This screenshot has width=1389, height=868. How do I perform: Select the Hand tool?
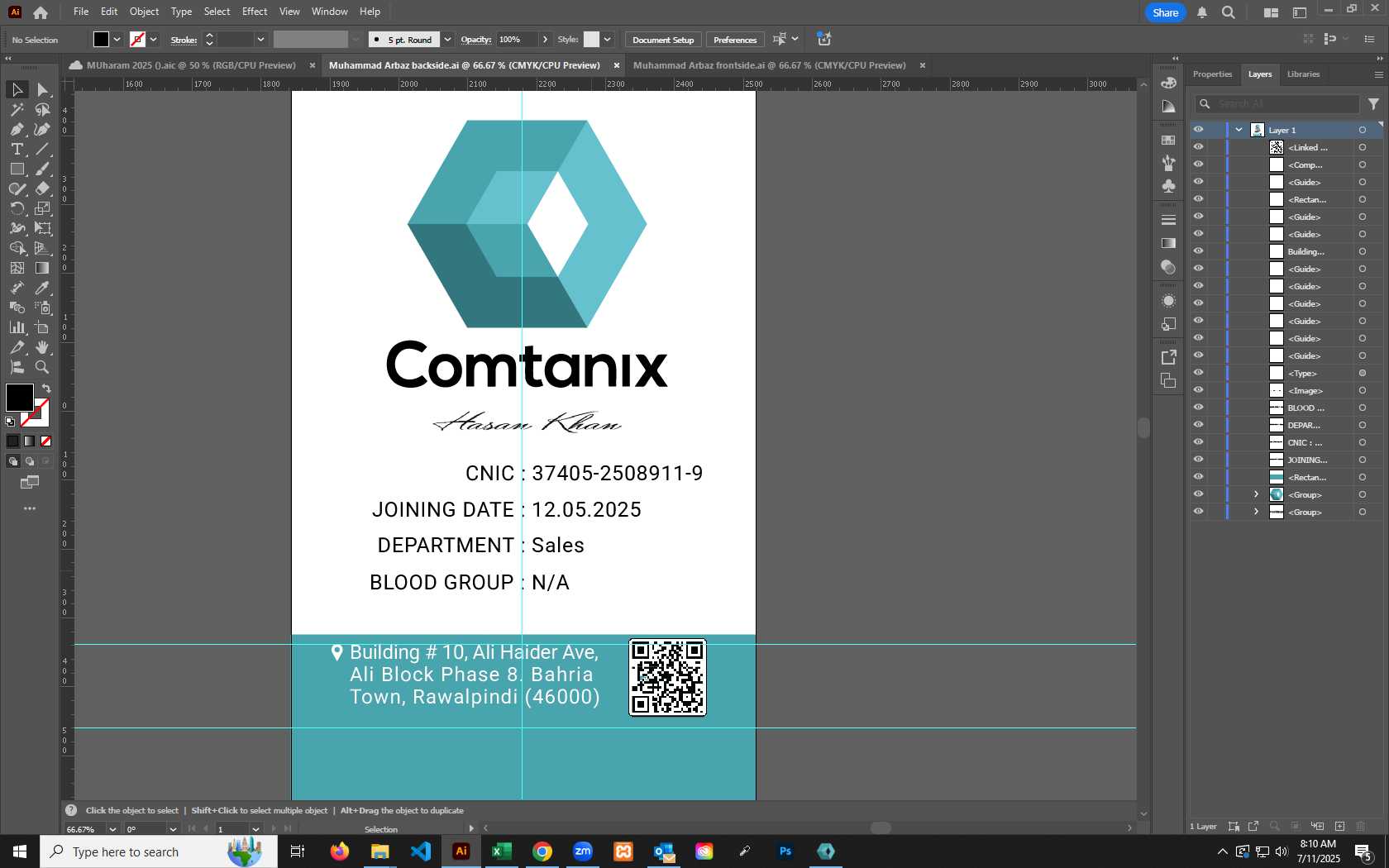(42, 347)
